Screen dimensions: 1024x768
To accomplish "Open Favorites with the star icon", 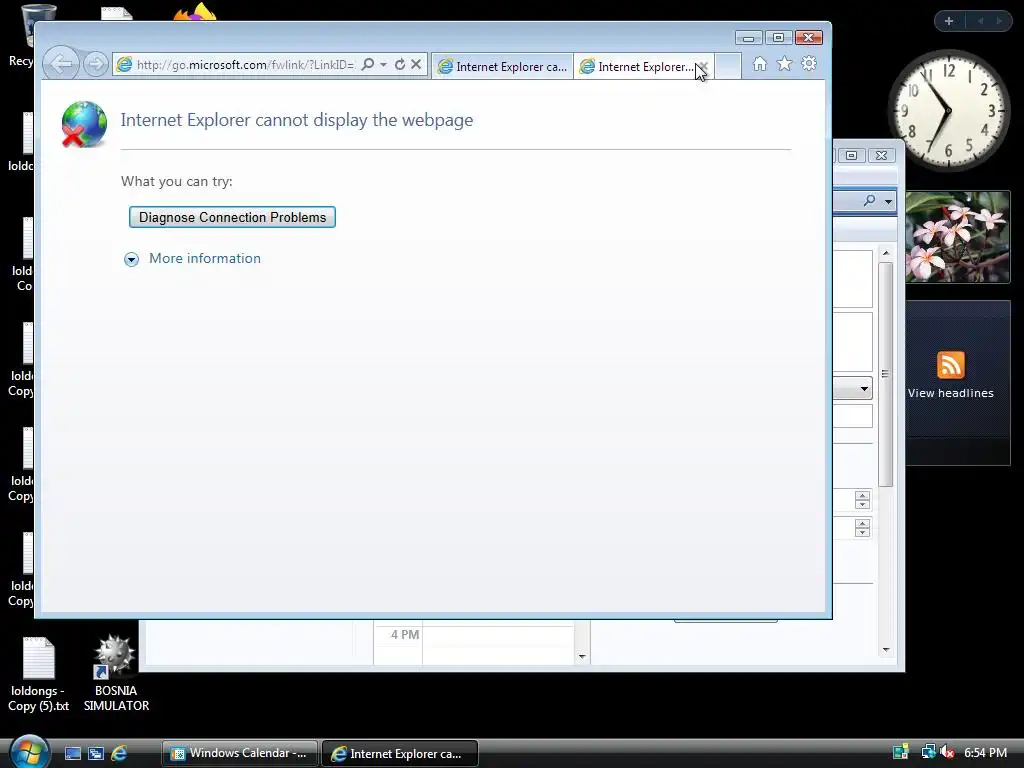I will [x=784, y=64].
